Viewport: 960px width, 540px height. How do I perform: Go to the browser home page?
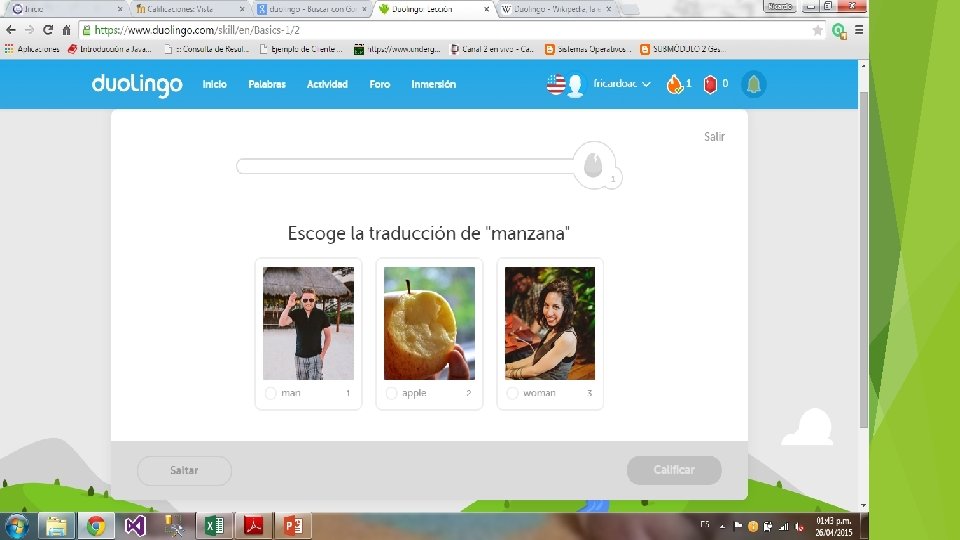click(x=66, y=30)
